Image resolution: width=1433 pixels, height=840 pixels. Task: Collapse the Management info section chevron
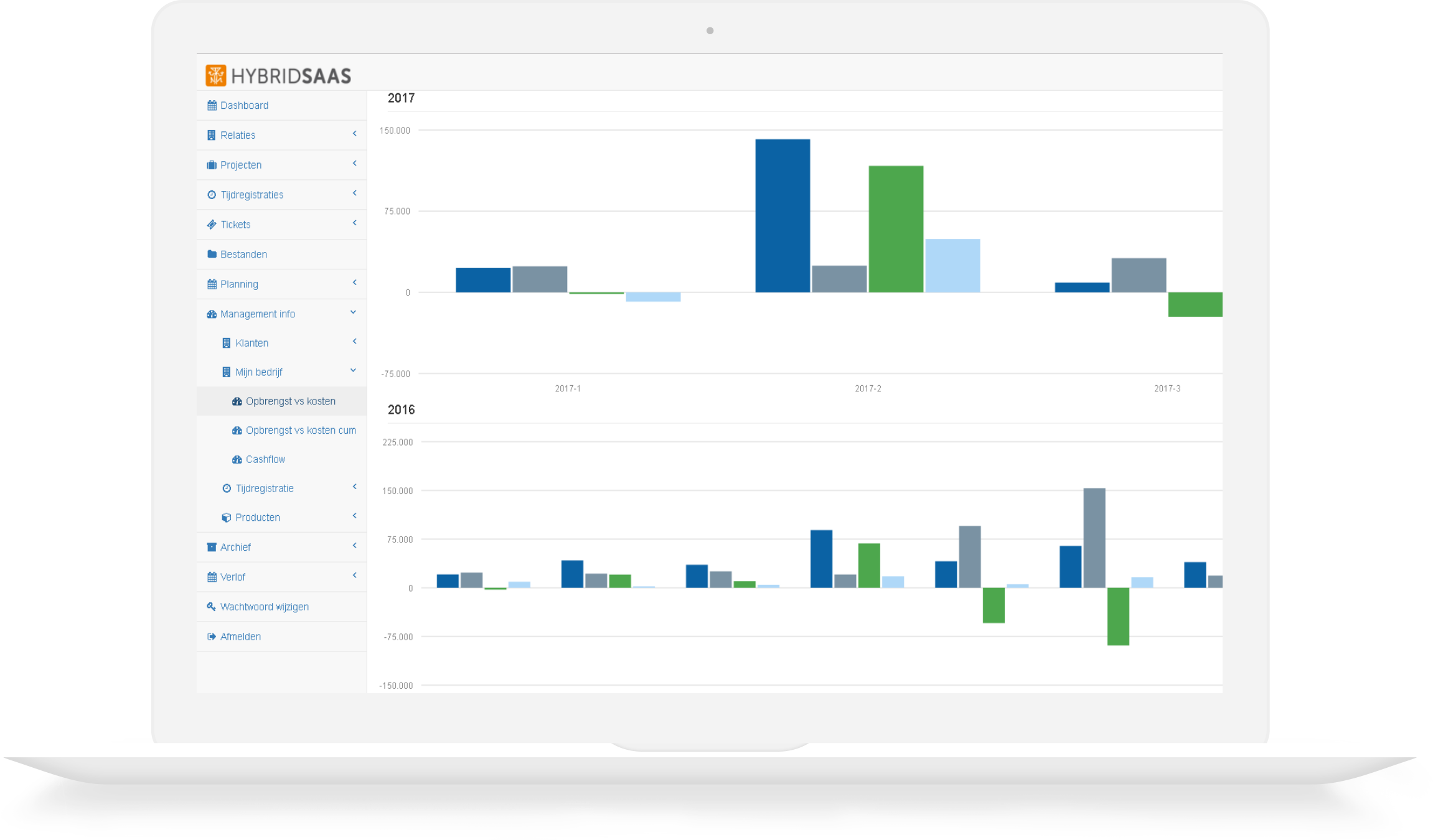click(x=354, y=312)
